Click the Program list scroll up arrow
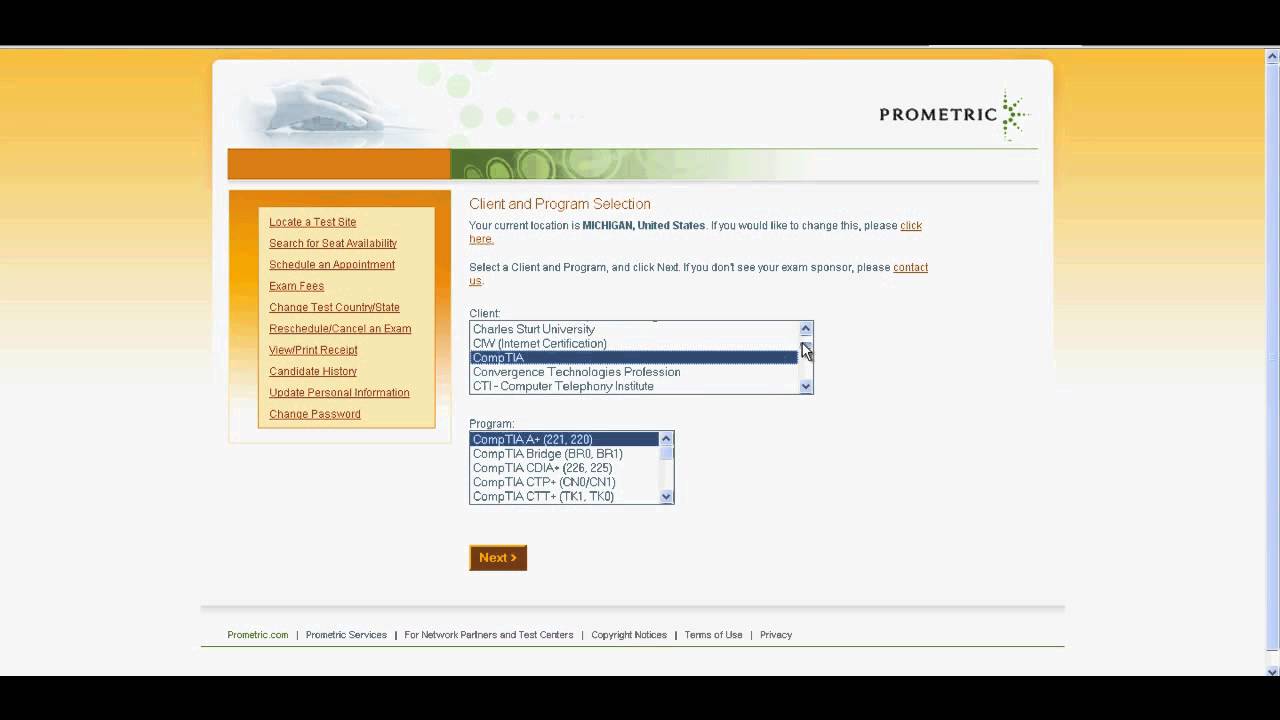The image size is (1280, 720). (666, 439)
